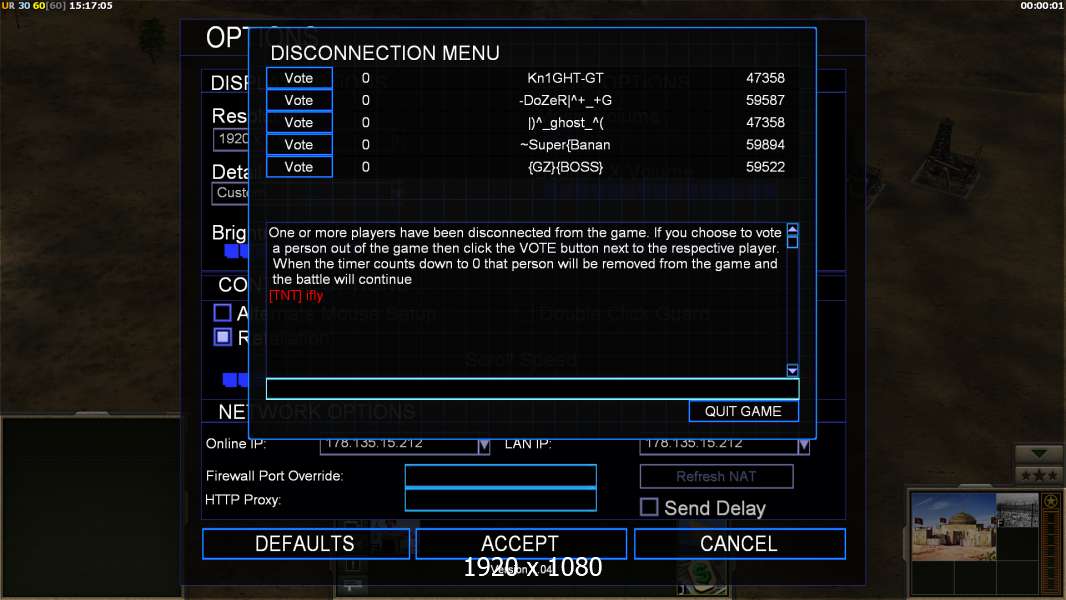This screenshot has width=1066, height=600.
Task: Open the Resolution dropdown showing 1920
Action: (x=231, y=139)
